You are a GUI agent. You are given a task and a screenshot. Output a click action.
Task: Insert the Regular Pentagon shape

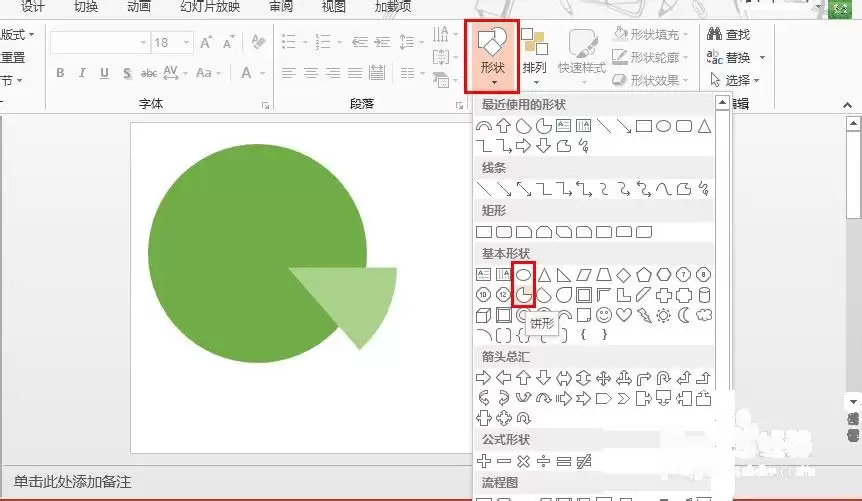[x=644, y=274]
